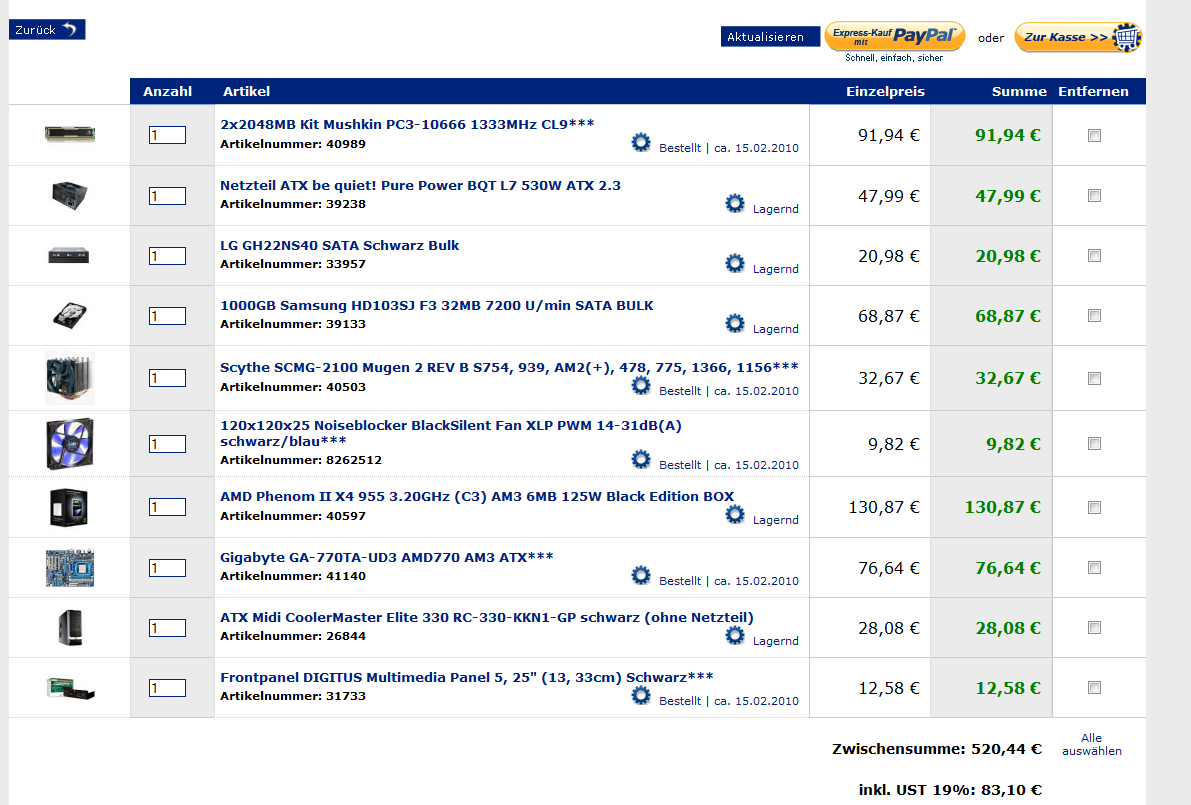
Task: Open the Netzteil be quiet! Pure Power link
Action: click(420, 185)
